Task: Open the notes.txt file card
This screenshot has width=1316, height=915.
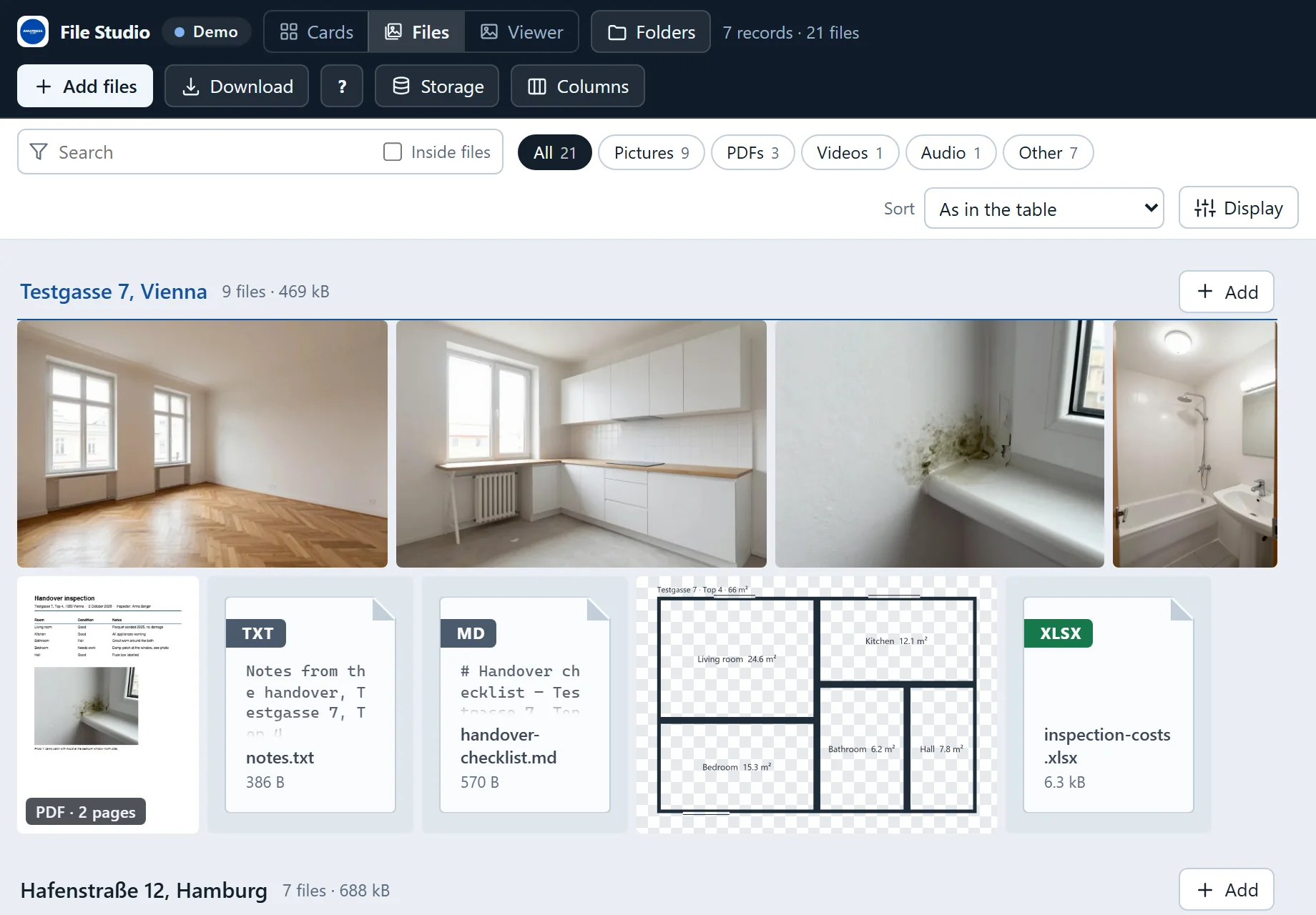Action: tap(310, 705)
